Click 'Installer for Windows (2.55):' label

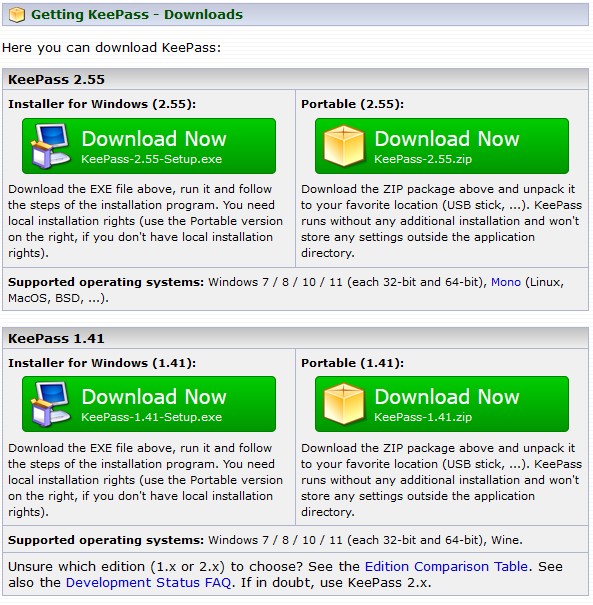pyautogui.click(x=102, y=104)
